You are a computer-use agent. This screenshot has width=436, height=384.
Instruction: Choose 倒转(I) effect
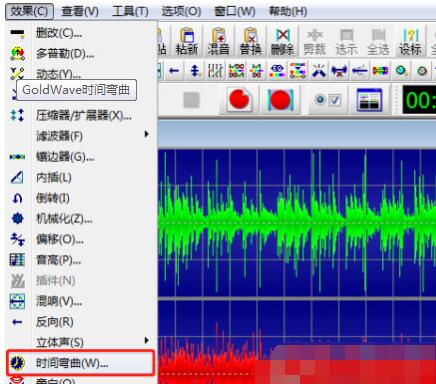81,198
